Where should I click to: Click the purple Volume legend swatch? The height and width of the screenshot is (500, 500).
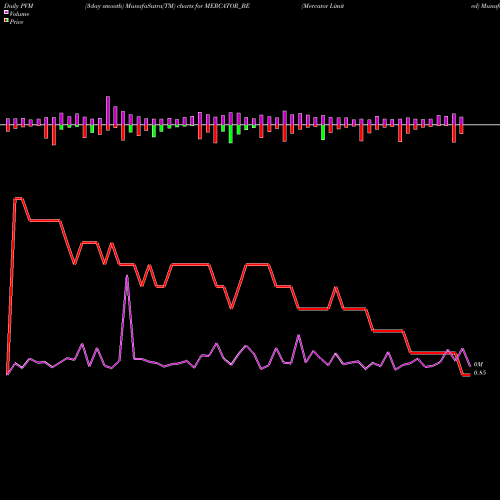coord(6,12)
